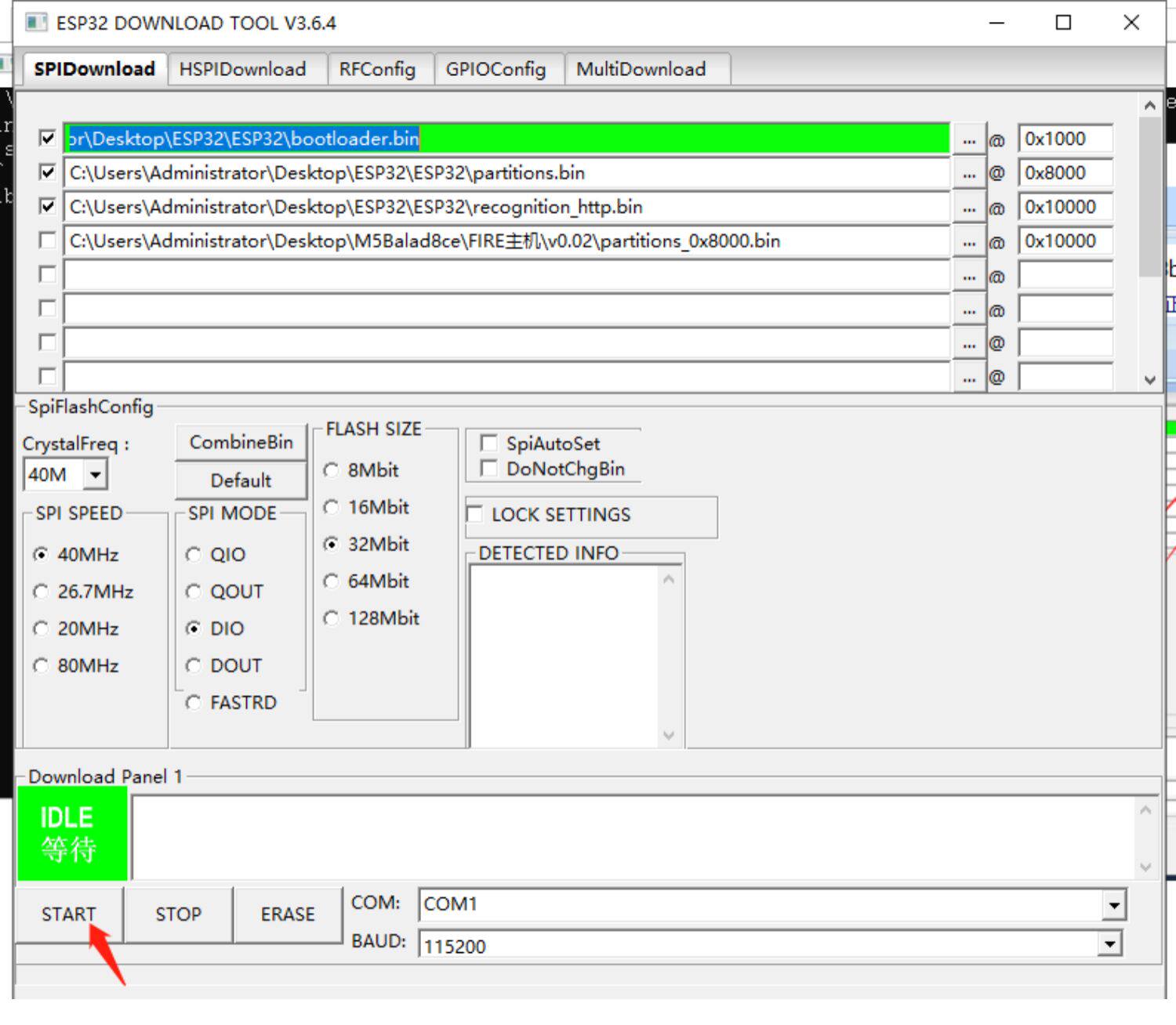Click the partitions.bin file path field
Screen dimensions: 1176x1025
[x=507, y=173]
